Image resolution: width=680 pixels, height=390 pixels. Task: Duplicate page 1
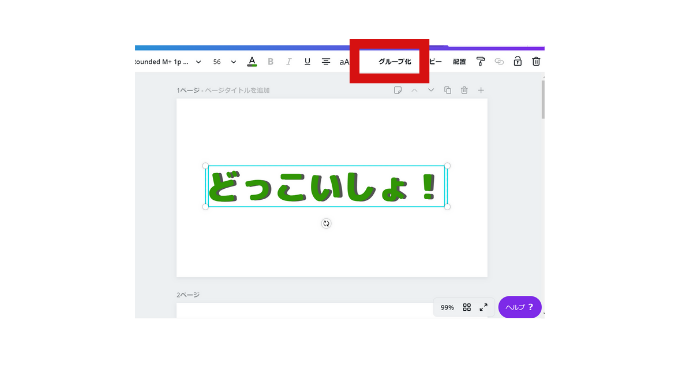(x=447, y=90)
